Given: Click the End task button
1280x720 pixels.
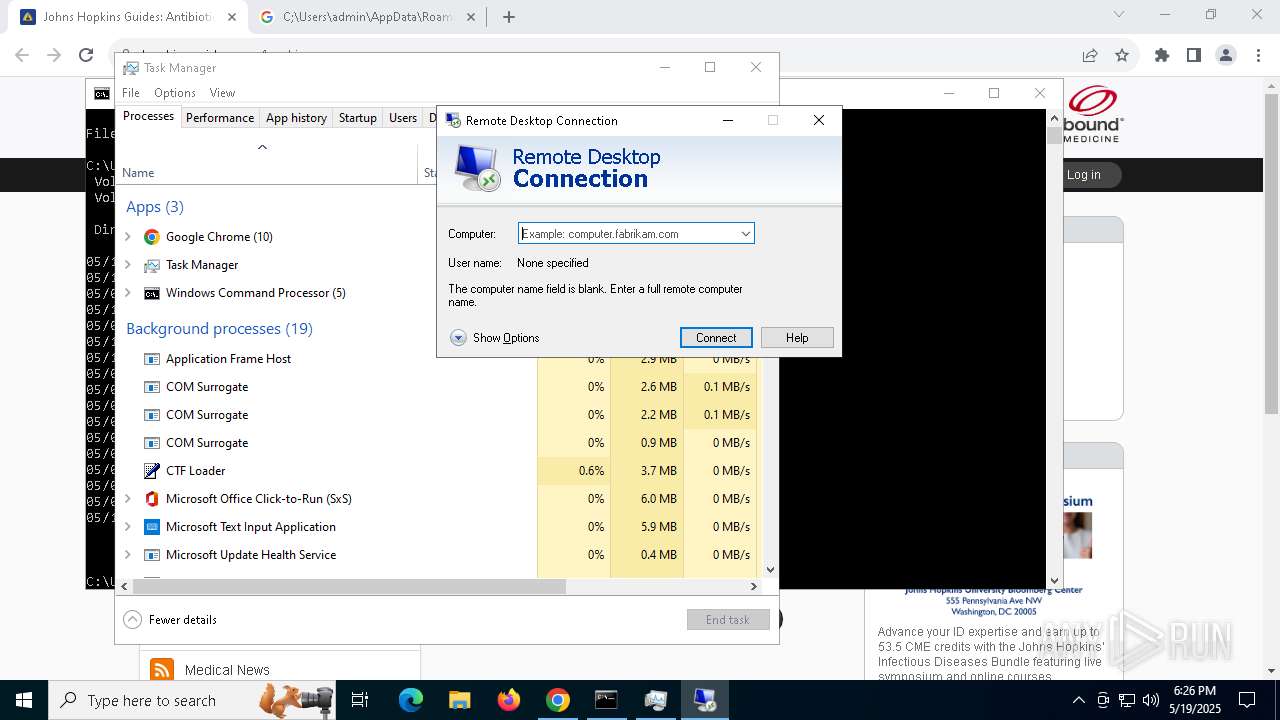Looking at the screenshot, I should [728, 620].
